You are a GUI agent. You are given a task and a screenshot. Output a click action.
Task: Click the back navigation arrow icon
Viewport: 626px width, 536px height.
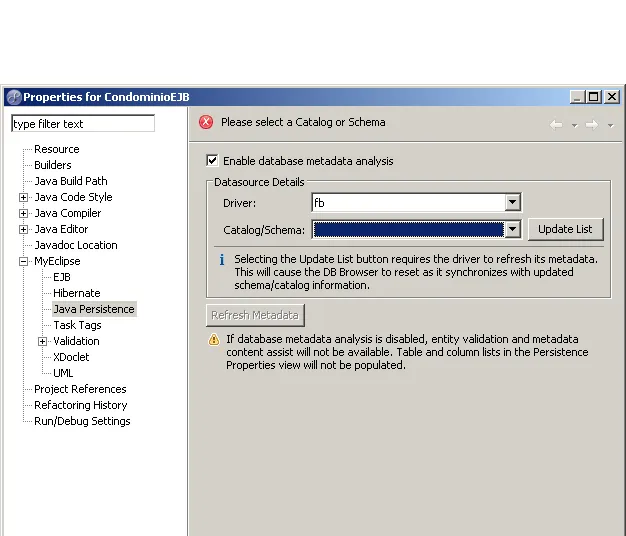click(556, 125)
